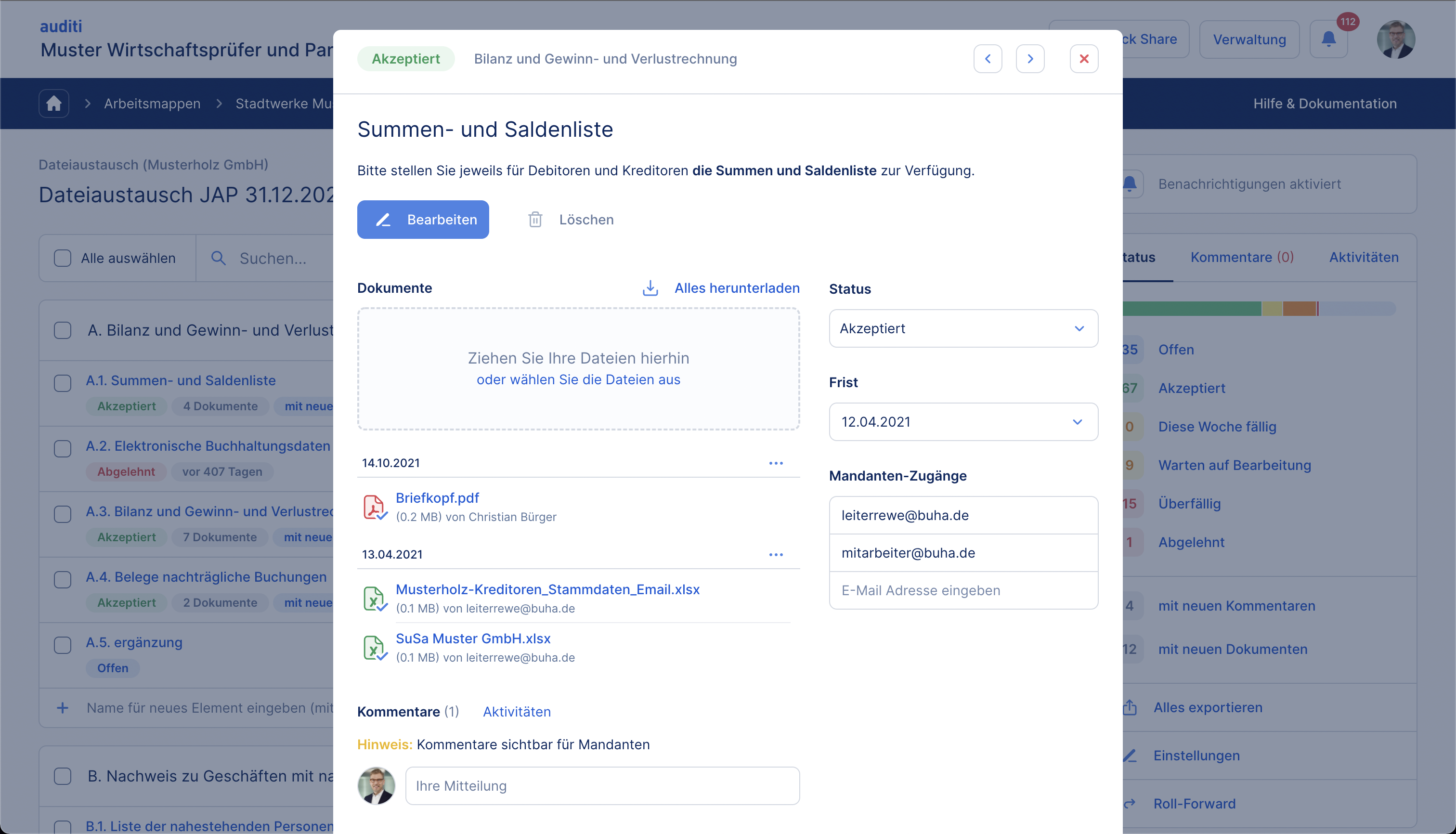Check the Alle auswählen checkbox
This screenshot has width=1456, height=834.
click(63, 258)
